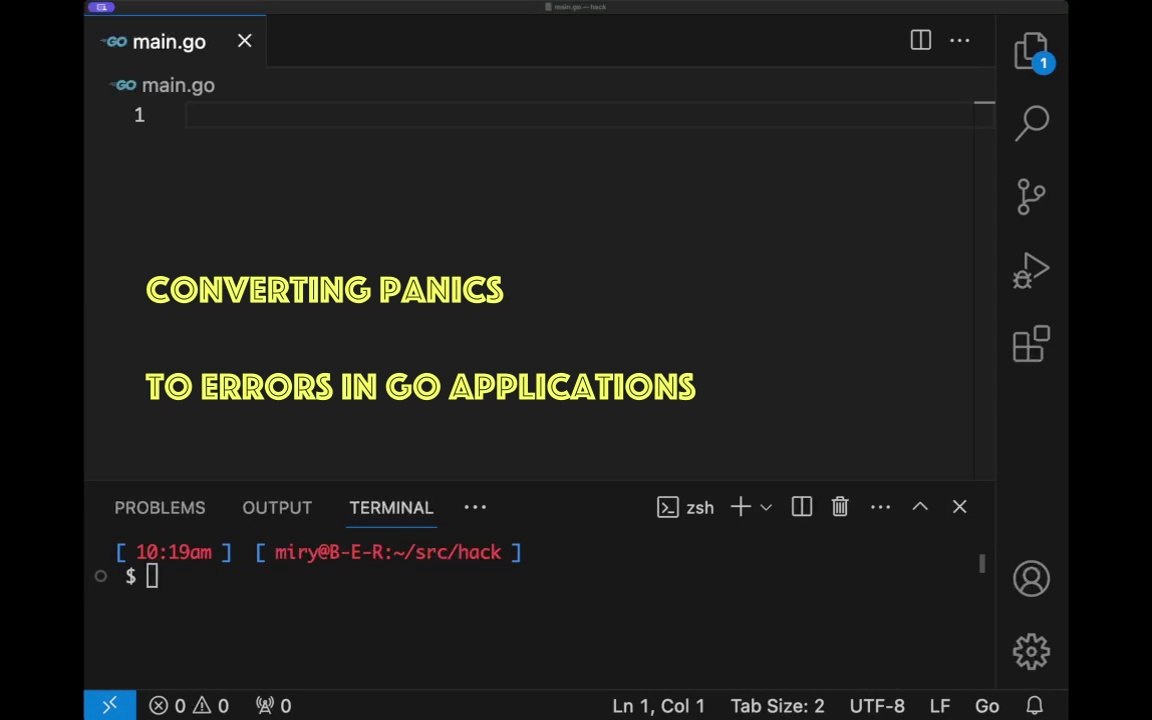Click miry@B-E-R:~/src/hack prompt text

point(388,552)
